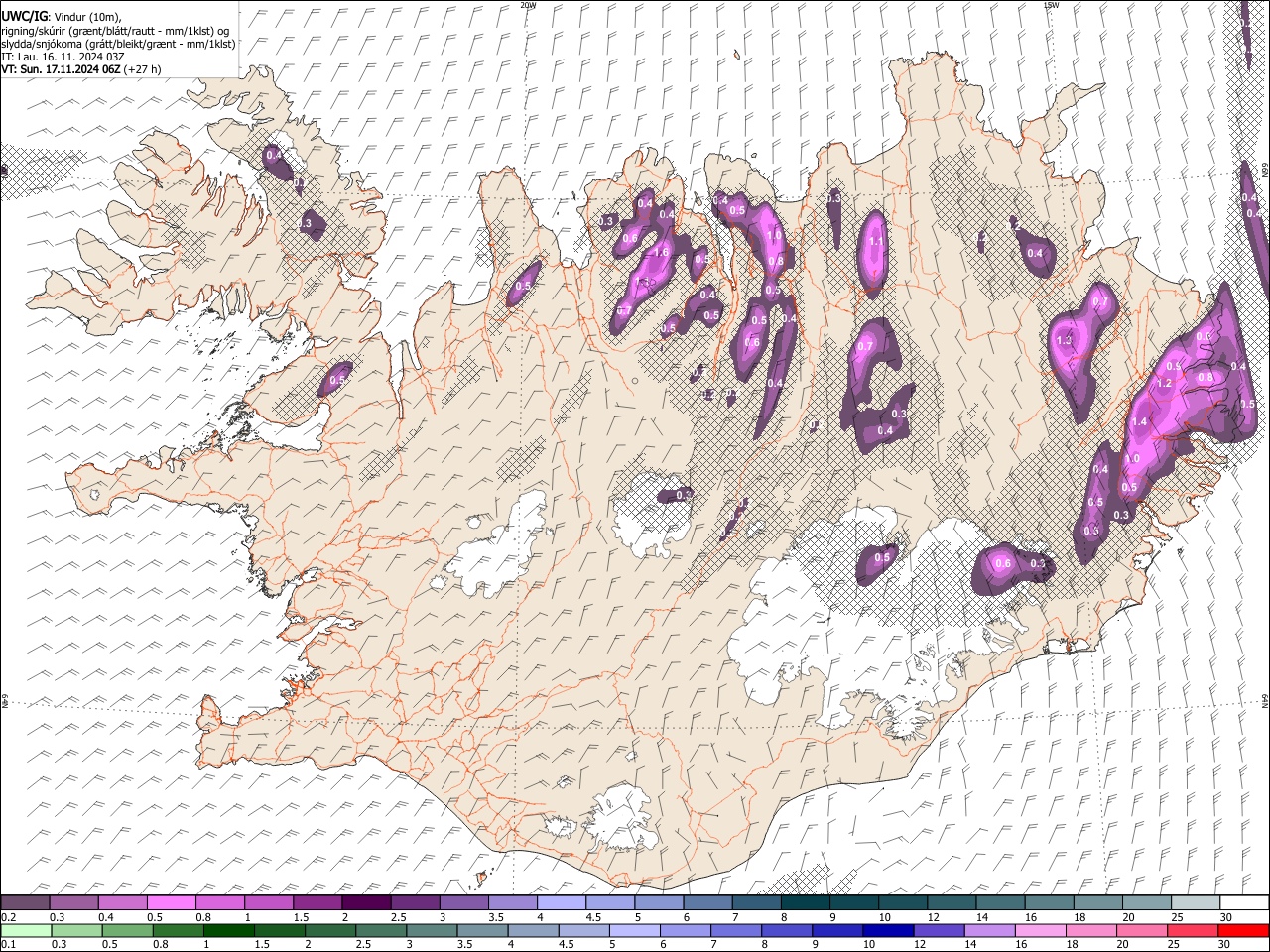The height and width of the screenshot is (952, 1270).
Task: Click the '15W' longitude label at top
Action: [x=1053, y=5]
